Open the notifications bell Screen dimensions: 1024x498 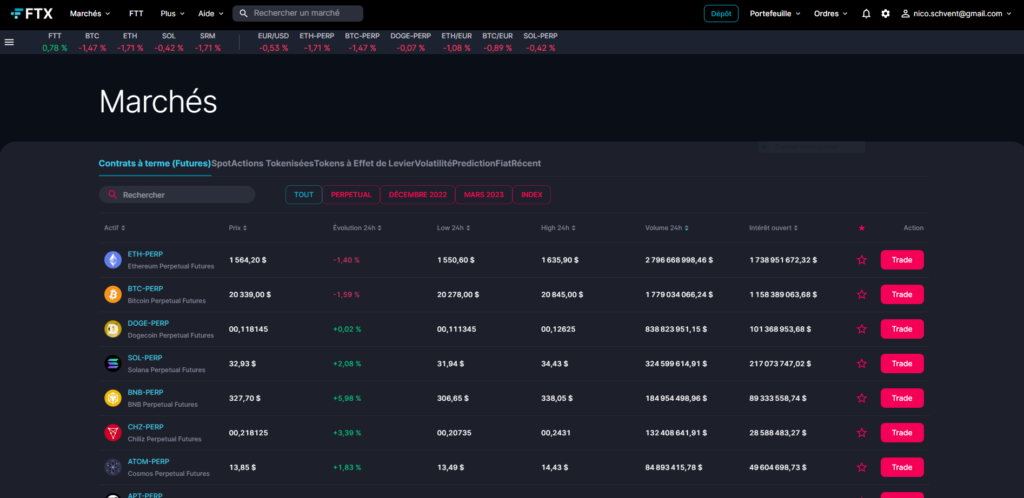click(x=866, y=14)
